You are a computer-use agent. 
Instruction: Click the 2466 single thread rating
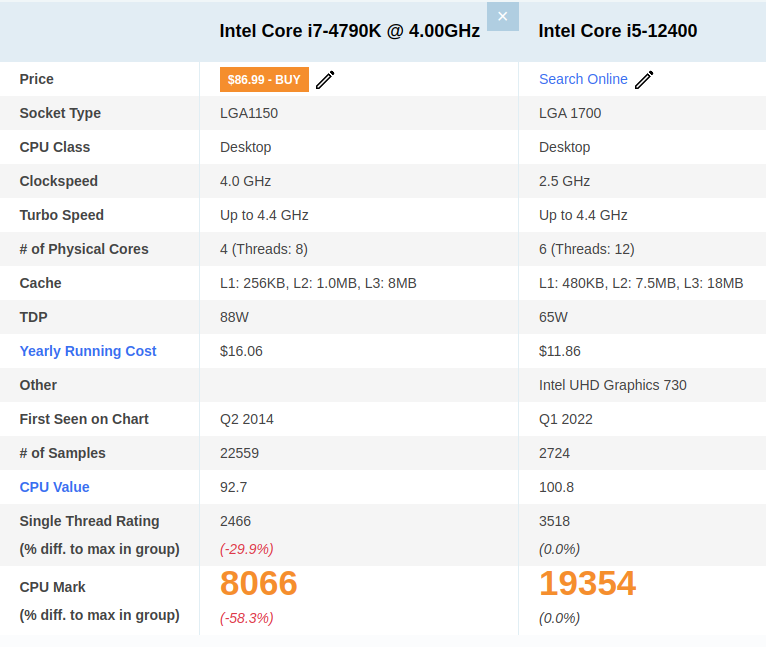coord(235,521)
